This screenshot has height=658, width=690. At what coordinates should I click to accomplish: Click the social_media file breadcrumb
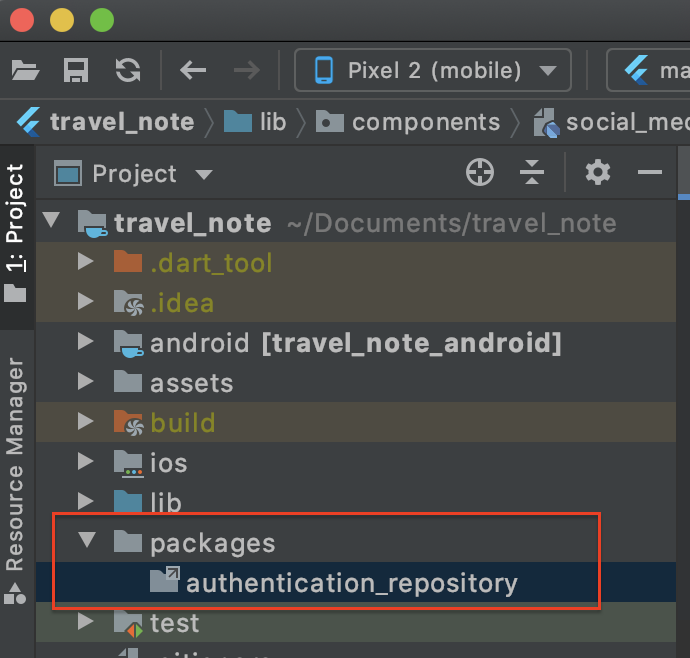612,122
